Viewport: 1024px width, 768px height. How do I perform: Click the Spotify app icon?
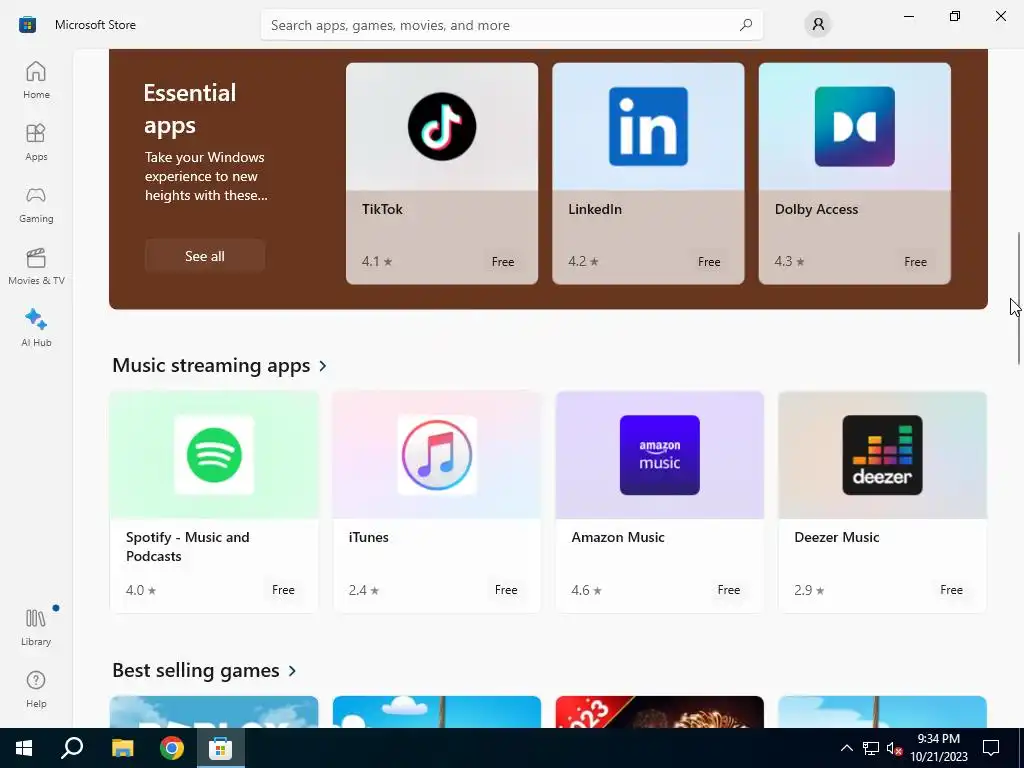pyautogui.click(x=214, y=455)
